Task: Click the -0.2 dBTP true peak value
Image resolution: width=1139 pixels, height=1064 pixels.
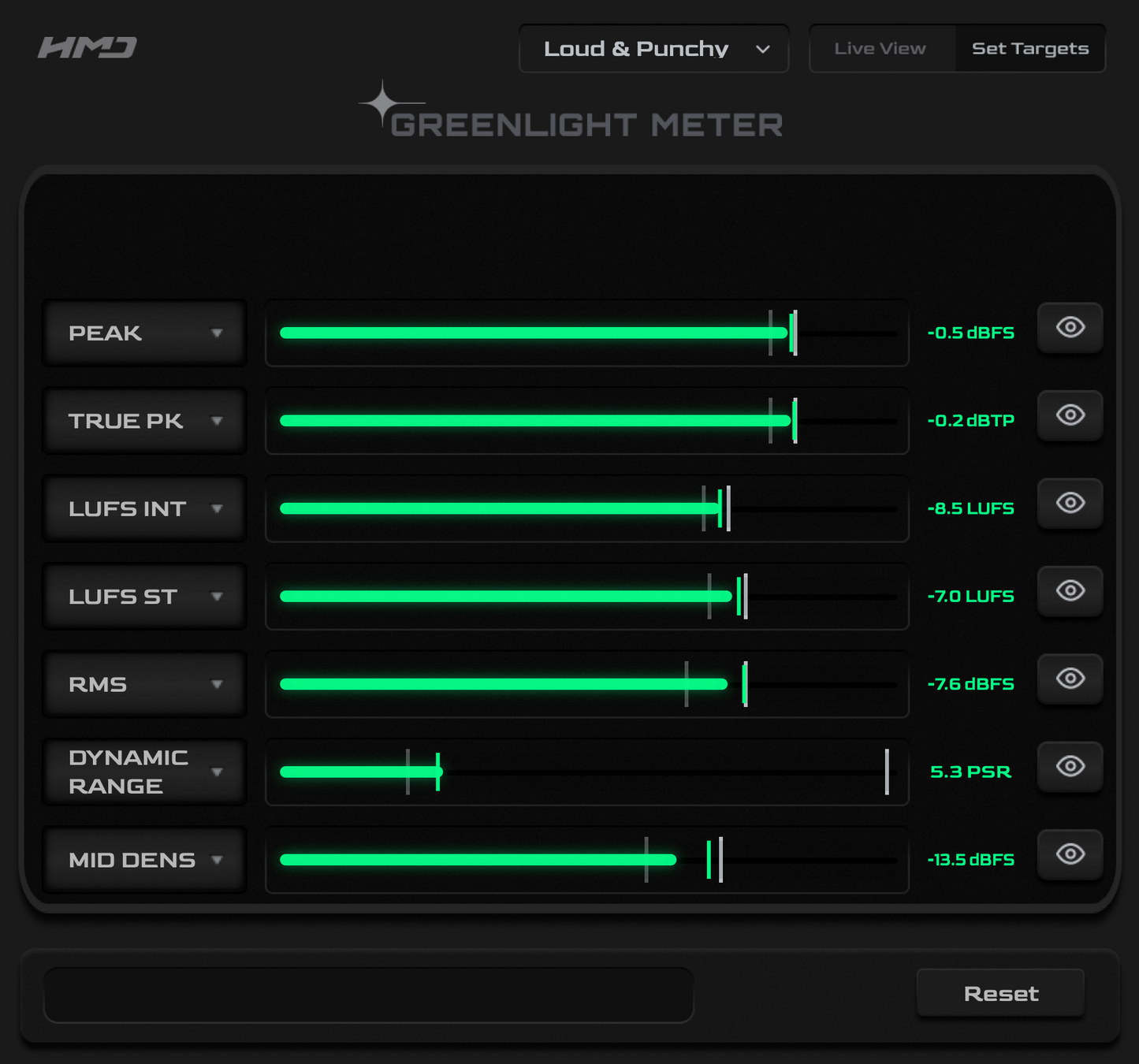Action: coord(970,421)
